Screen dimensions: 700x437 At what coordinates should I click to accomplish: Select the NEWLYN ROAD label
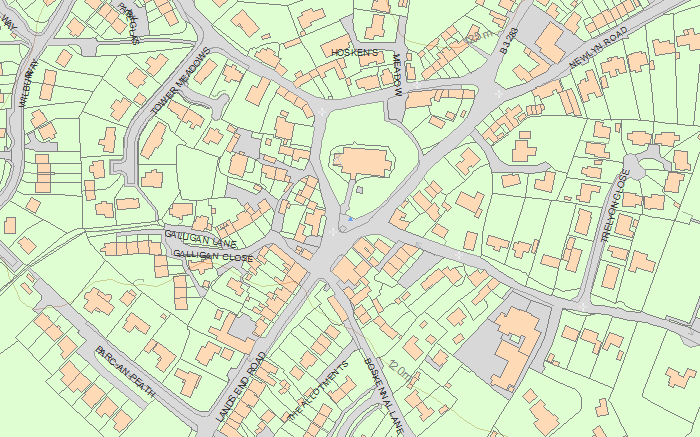[x=598, y=47]
